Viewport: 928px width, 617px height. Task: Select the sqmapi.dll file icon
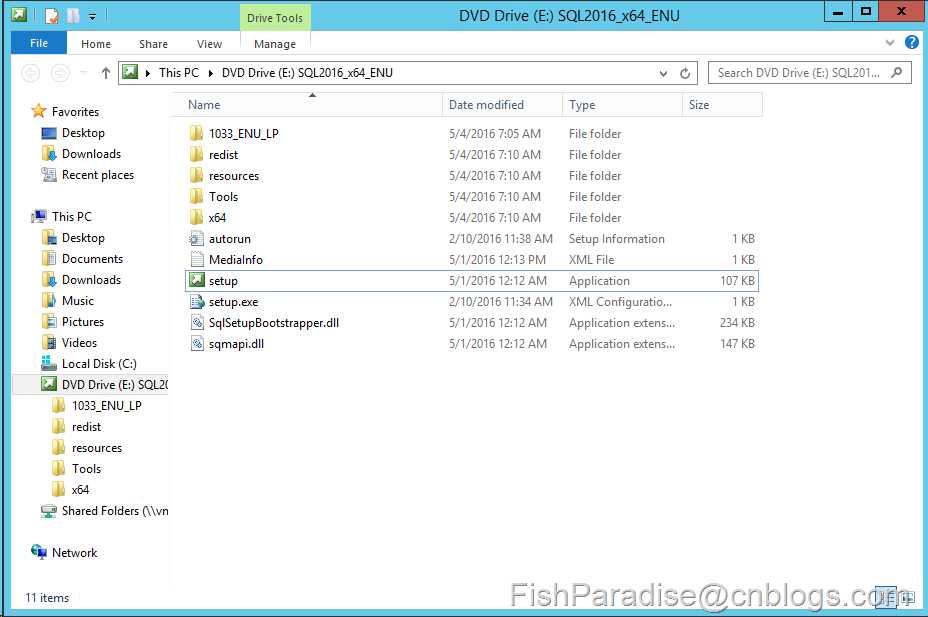click(196, 343)
